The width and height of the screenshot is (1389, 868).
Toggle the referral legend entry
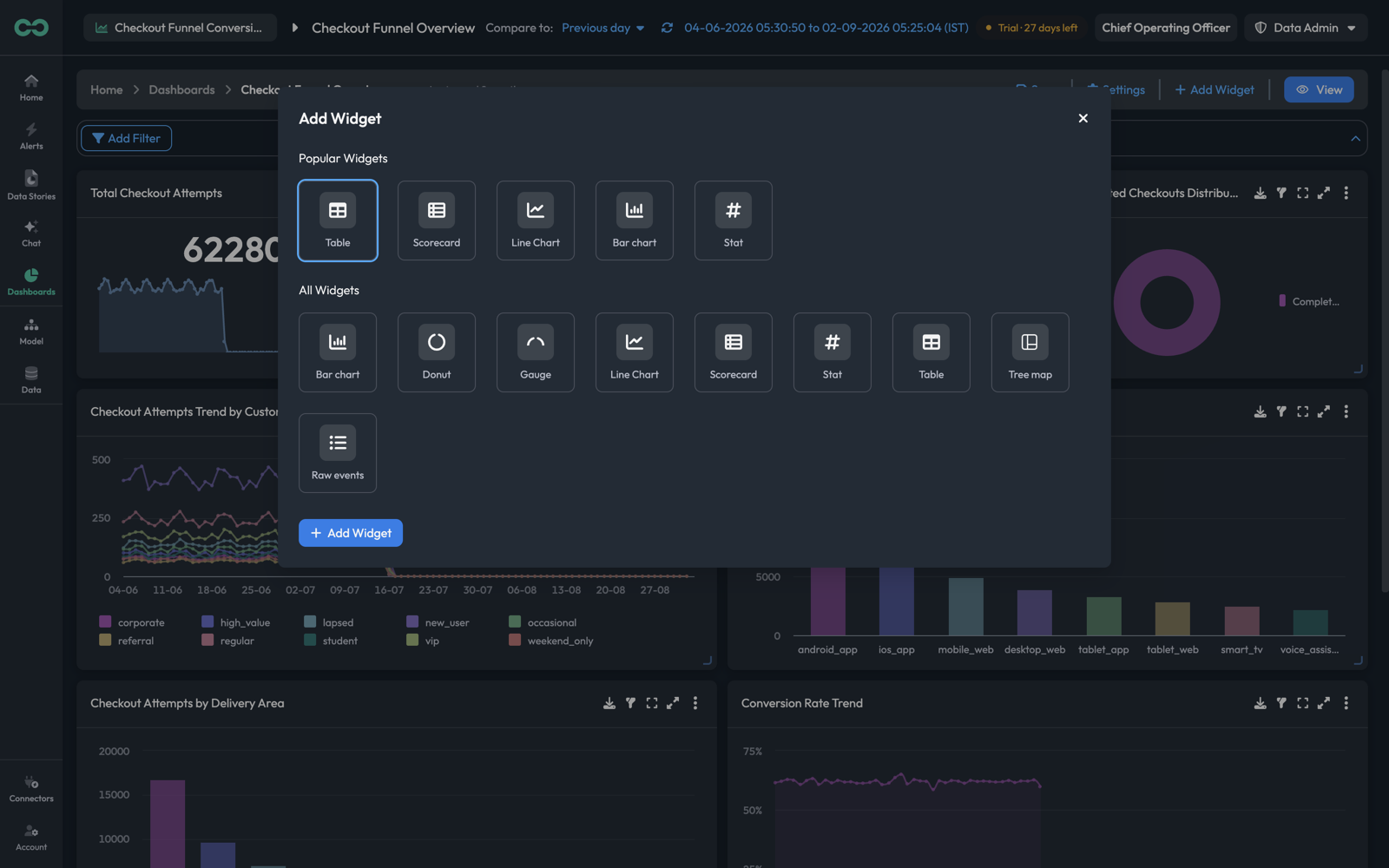coord(127,641)
